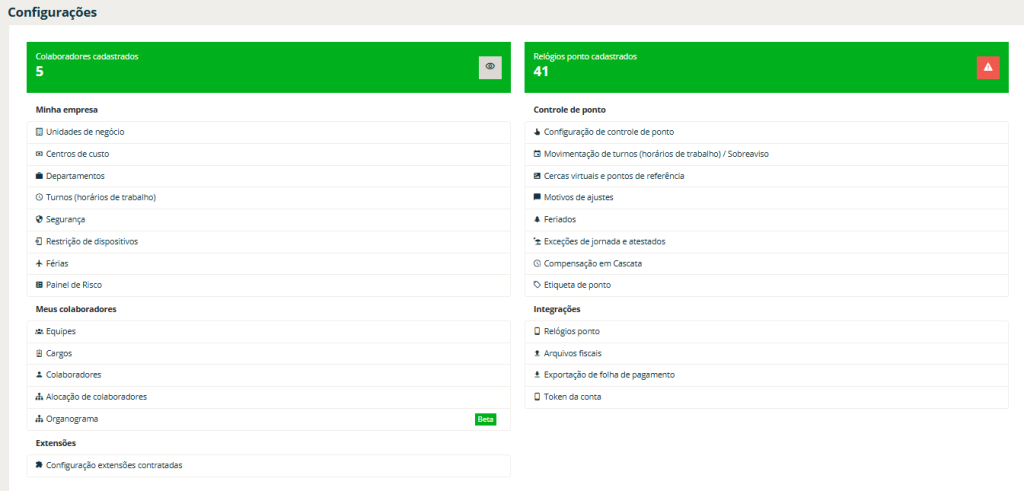Open Organograma beta feature
The image size is (1024, 491).
[x=72, y=419]
